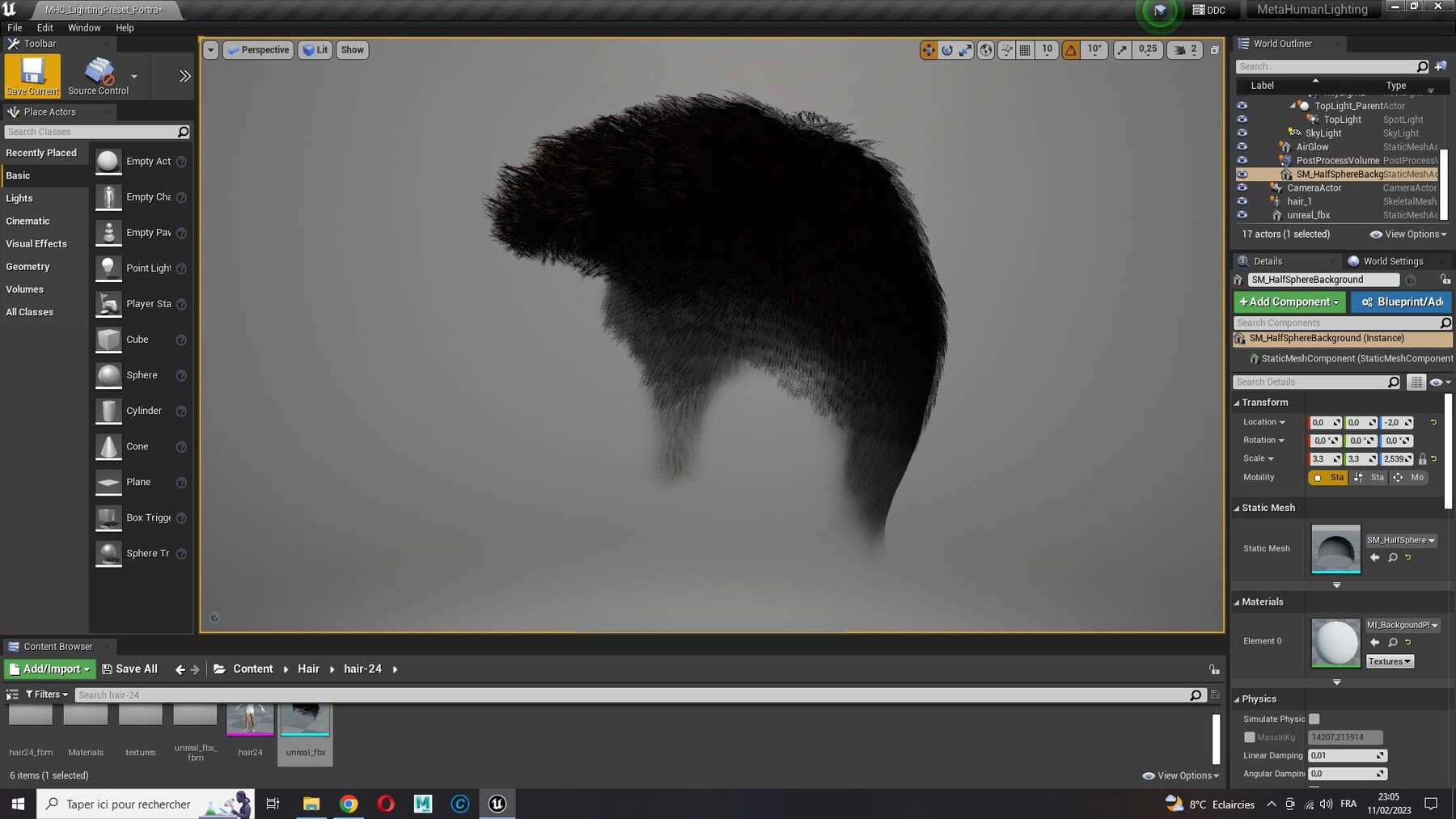Set Mobility to Movable
Viewport: 1456px width, 819px height.
[x=1410, y=478]
